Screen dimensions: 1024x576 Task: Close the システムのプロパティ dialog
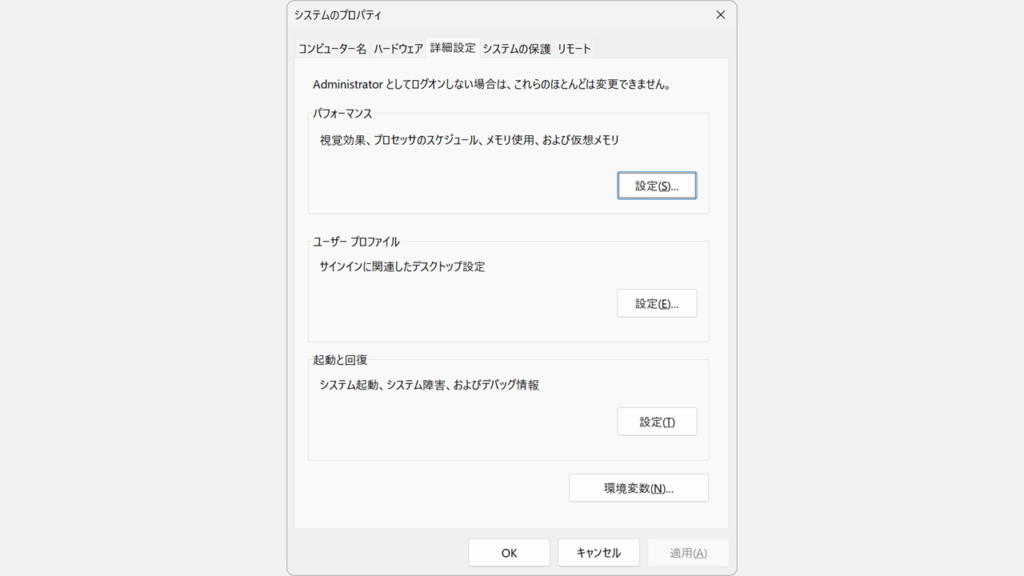(x=720, y=14)
